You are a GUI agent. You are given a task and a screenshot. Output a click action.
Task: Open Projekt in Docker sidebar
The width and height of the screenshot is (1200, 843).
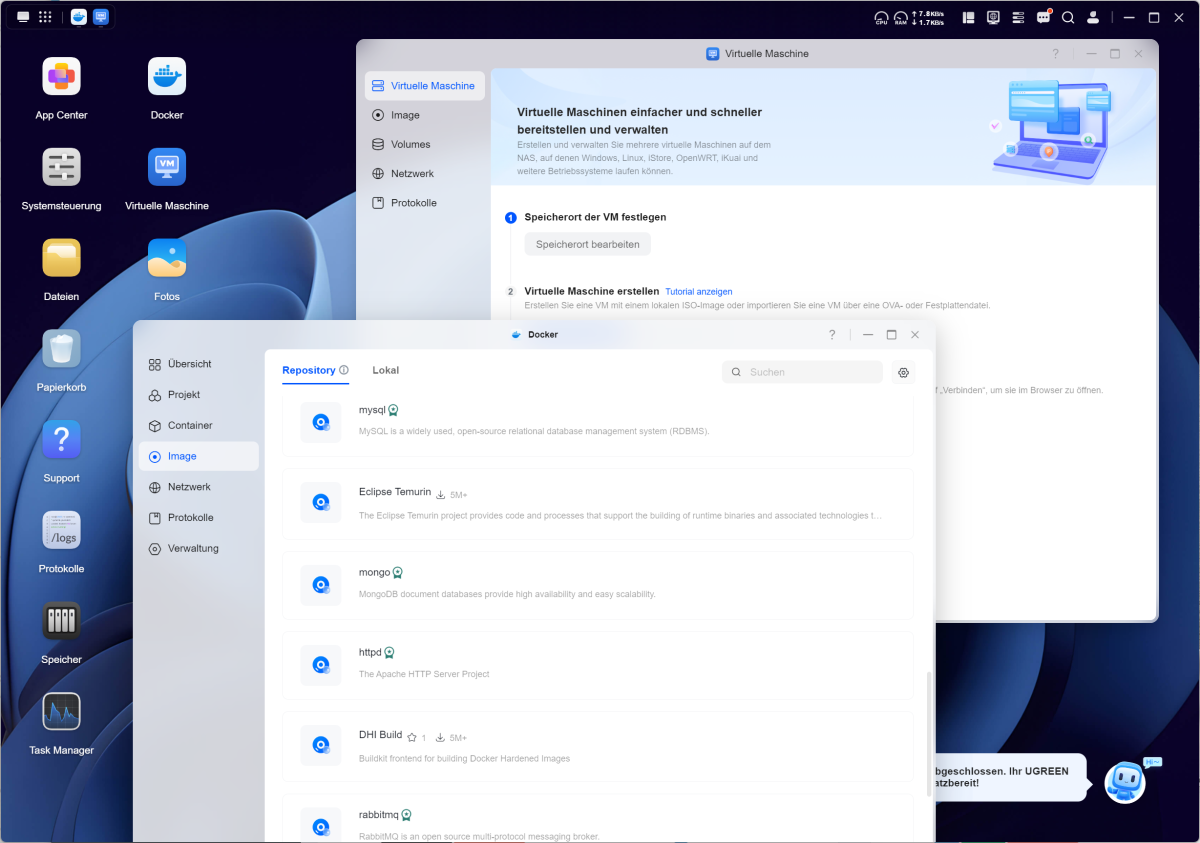point(198,395)
